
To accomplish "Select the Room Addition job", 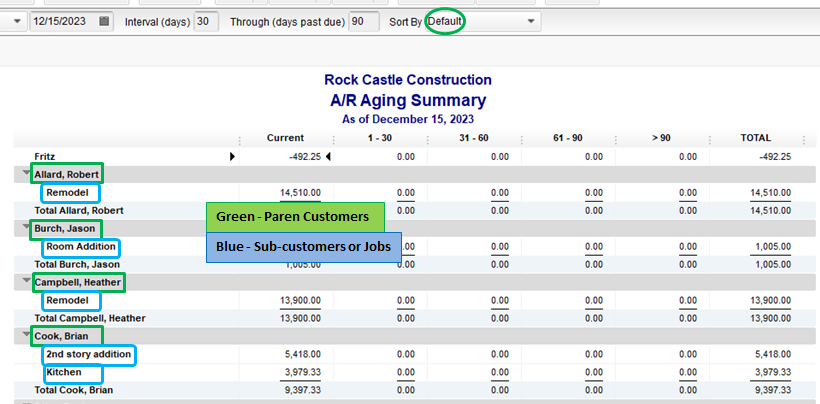I will coord(81,246).
